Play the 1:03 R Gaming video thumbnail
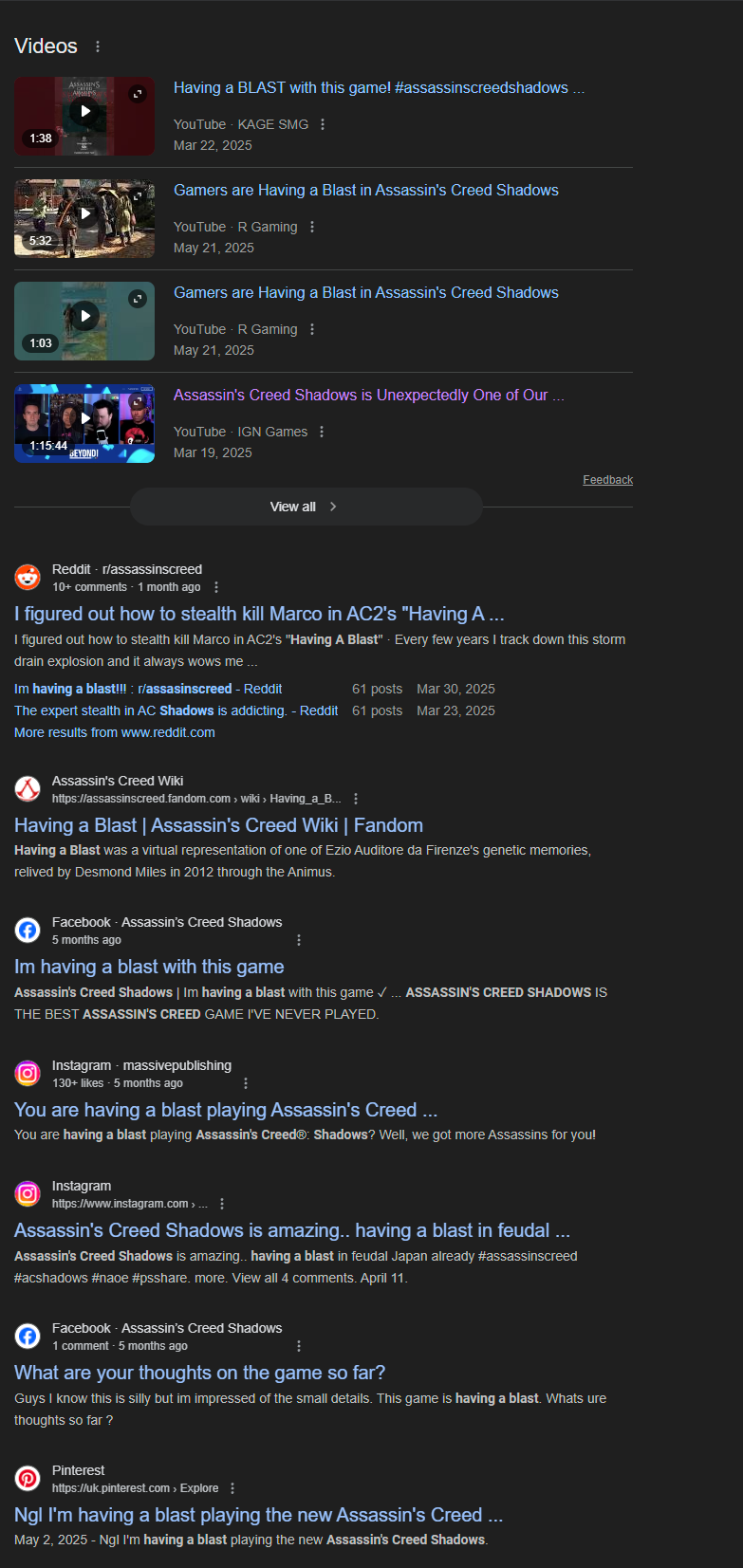This screenshot has width=743, height=1568. (84, 321)
